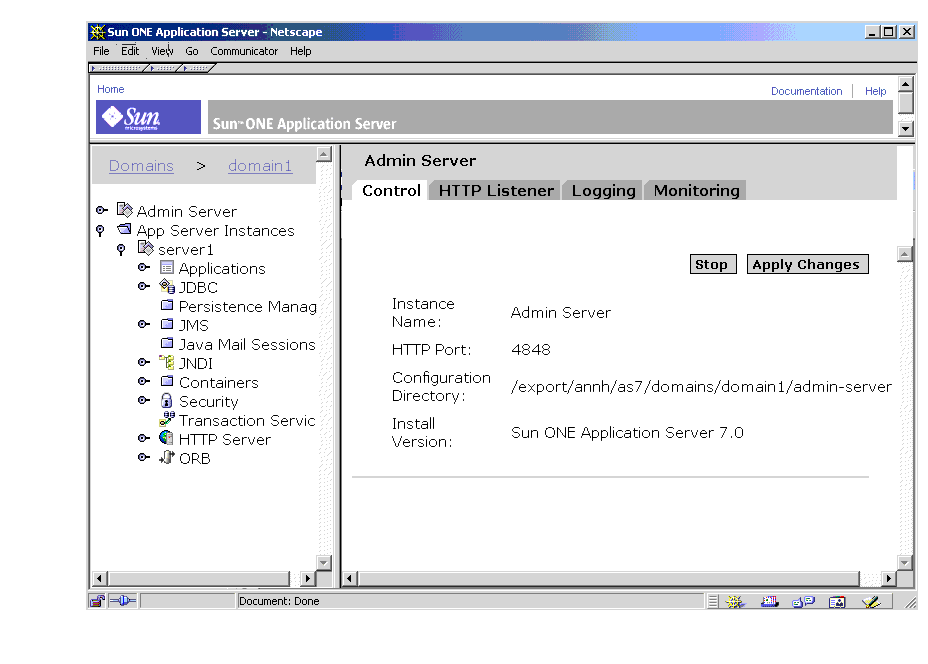928x664 pixels.
Task: Click the banner frame scrollbar thumb
Action: 906,102
